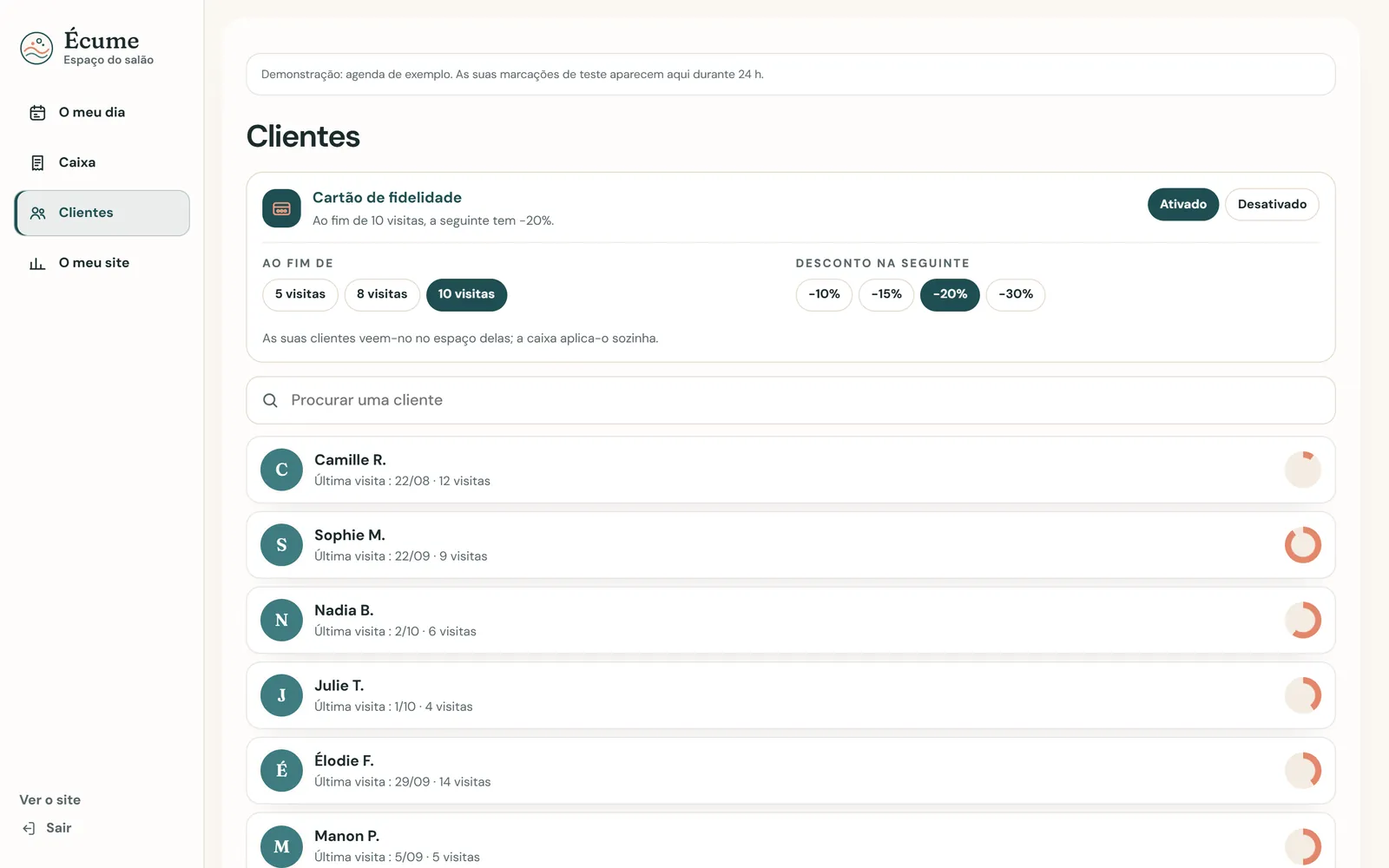This screenshot has width=1389, height=868.
Task: Click Sophie M.'s loyalty progress ring
Action: [x=1302, y=545]
